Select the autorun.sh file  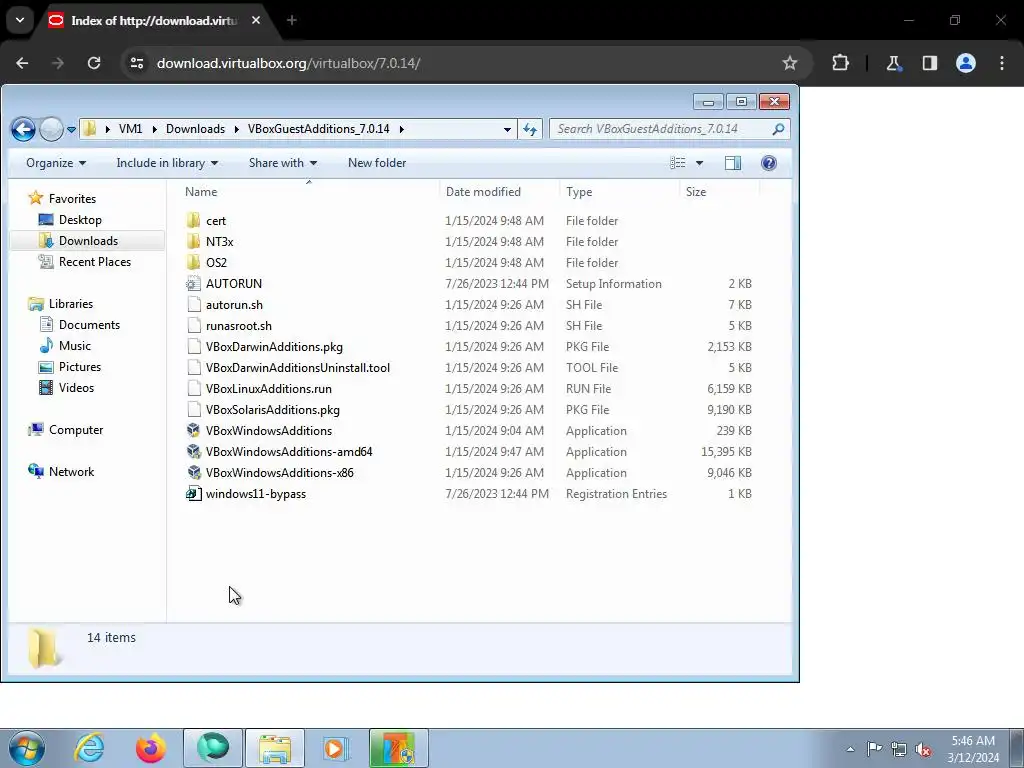234,305
